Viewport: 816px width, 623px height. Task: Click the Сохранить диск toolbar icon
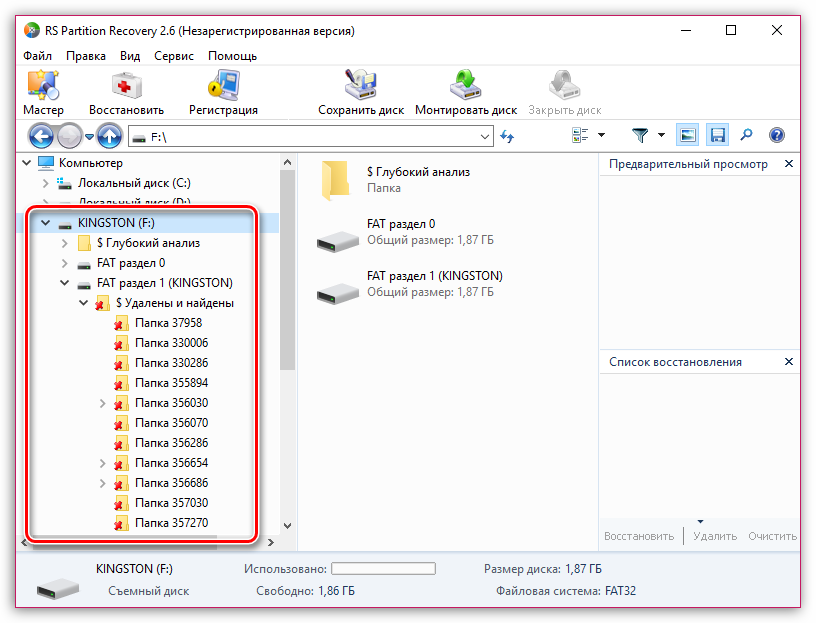361,85
